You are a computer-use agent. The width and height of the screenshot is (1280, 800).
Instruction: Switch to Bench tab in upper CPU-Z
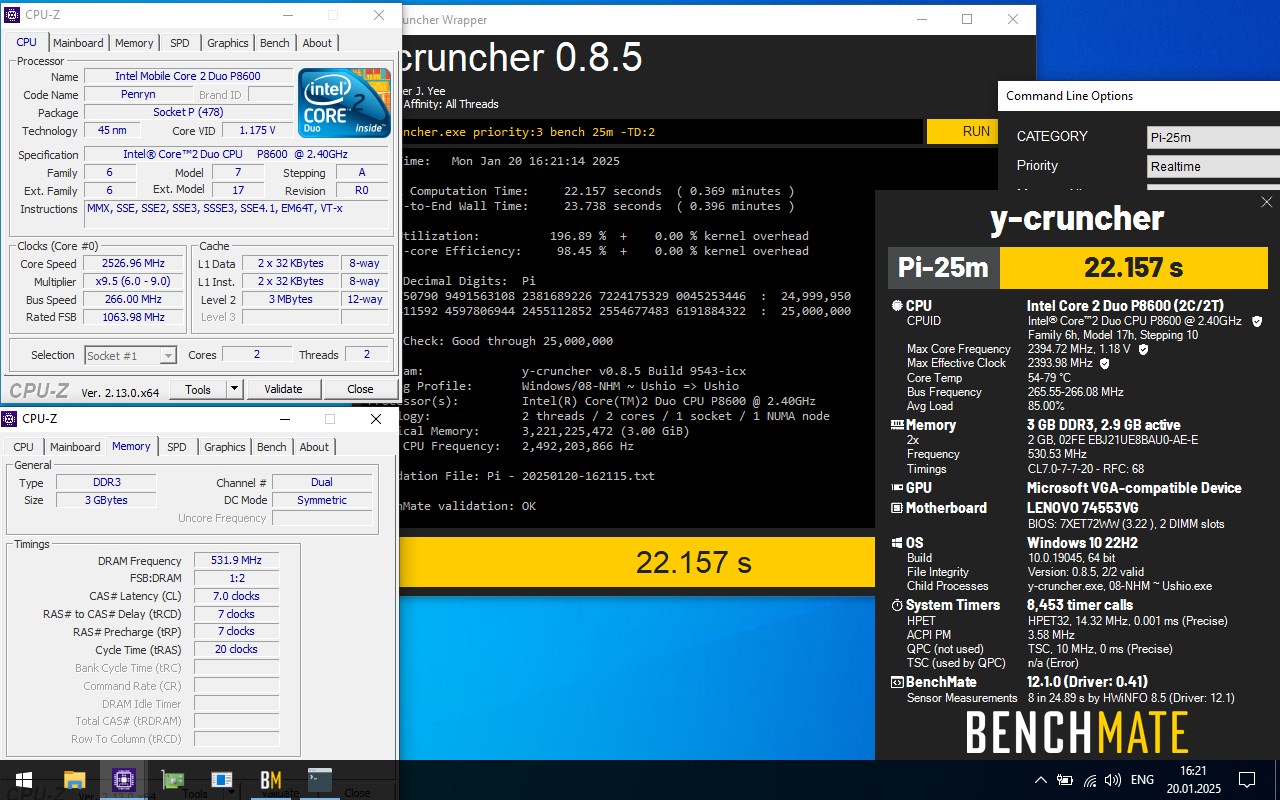(x=275, y=43)
